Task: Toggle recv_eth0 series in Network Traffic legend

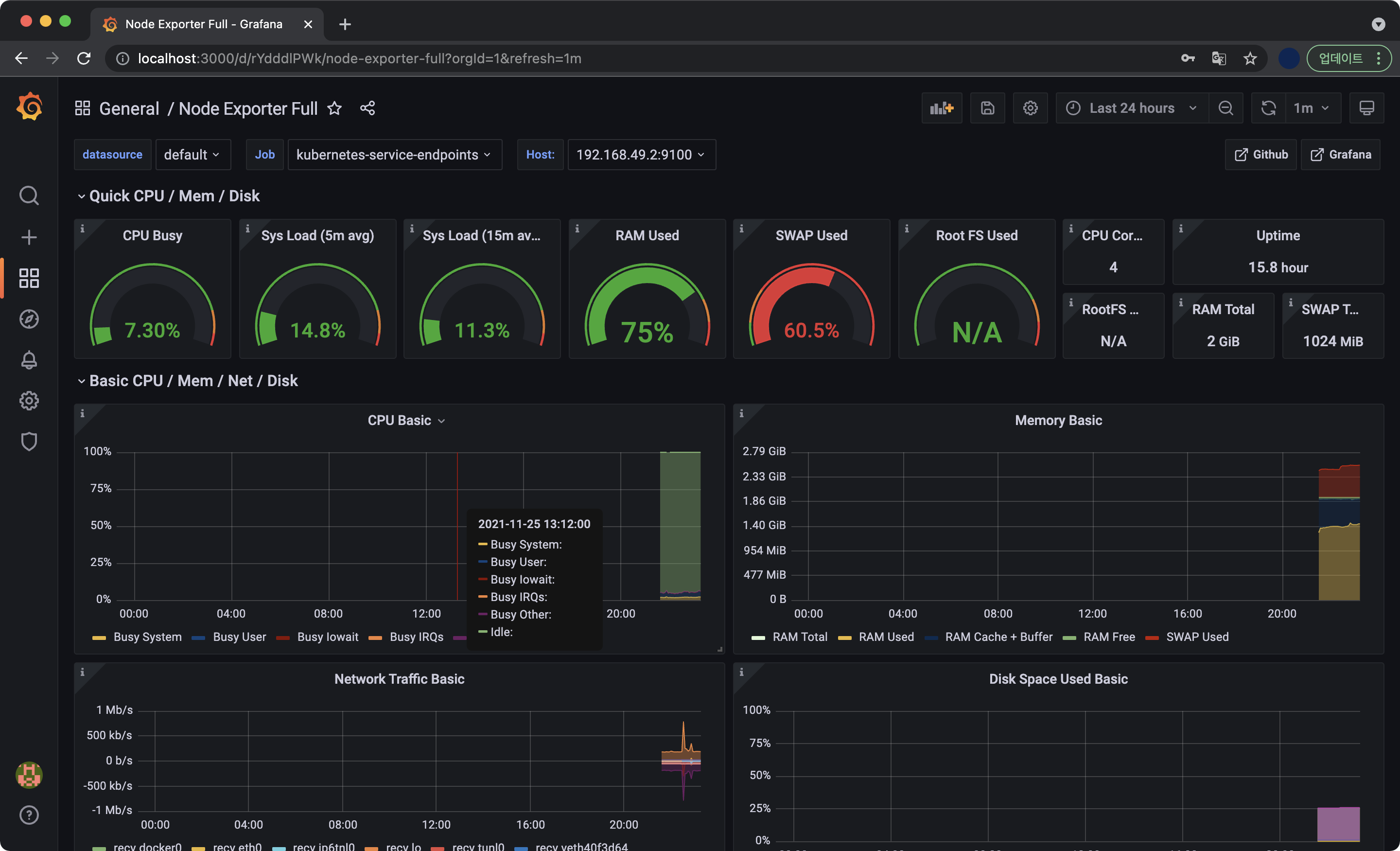Action: pos(238,847)
